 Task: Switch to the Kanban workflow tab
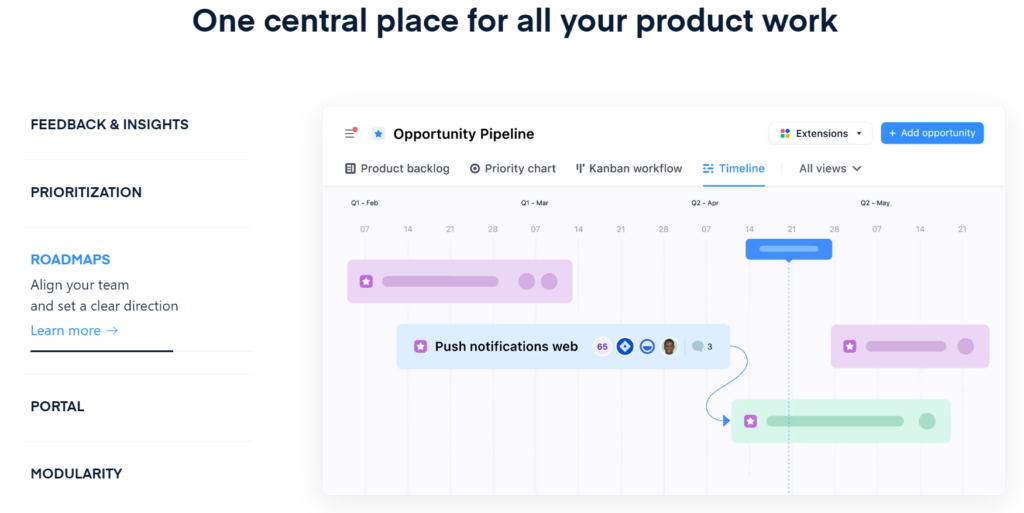pos(629,169)
